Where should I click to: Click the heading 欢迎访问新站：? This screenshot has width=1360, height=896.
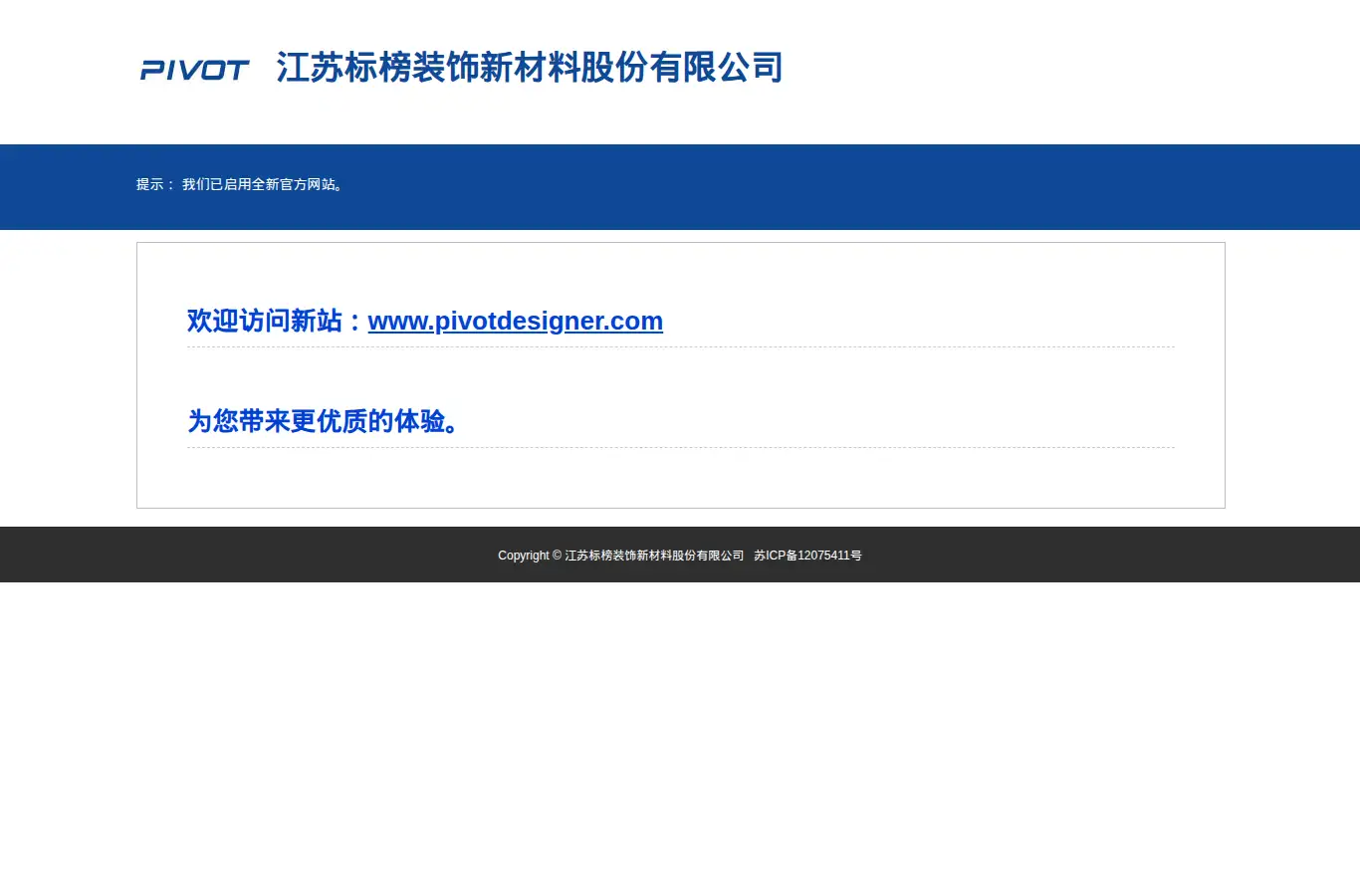click(278, 321)
